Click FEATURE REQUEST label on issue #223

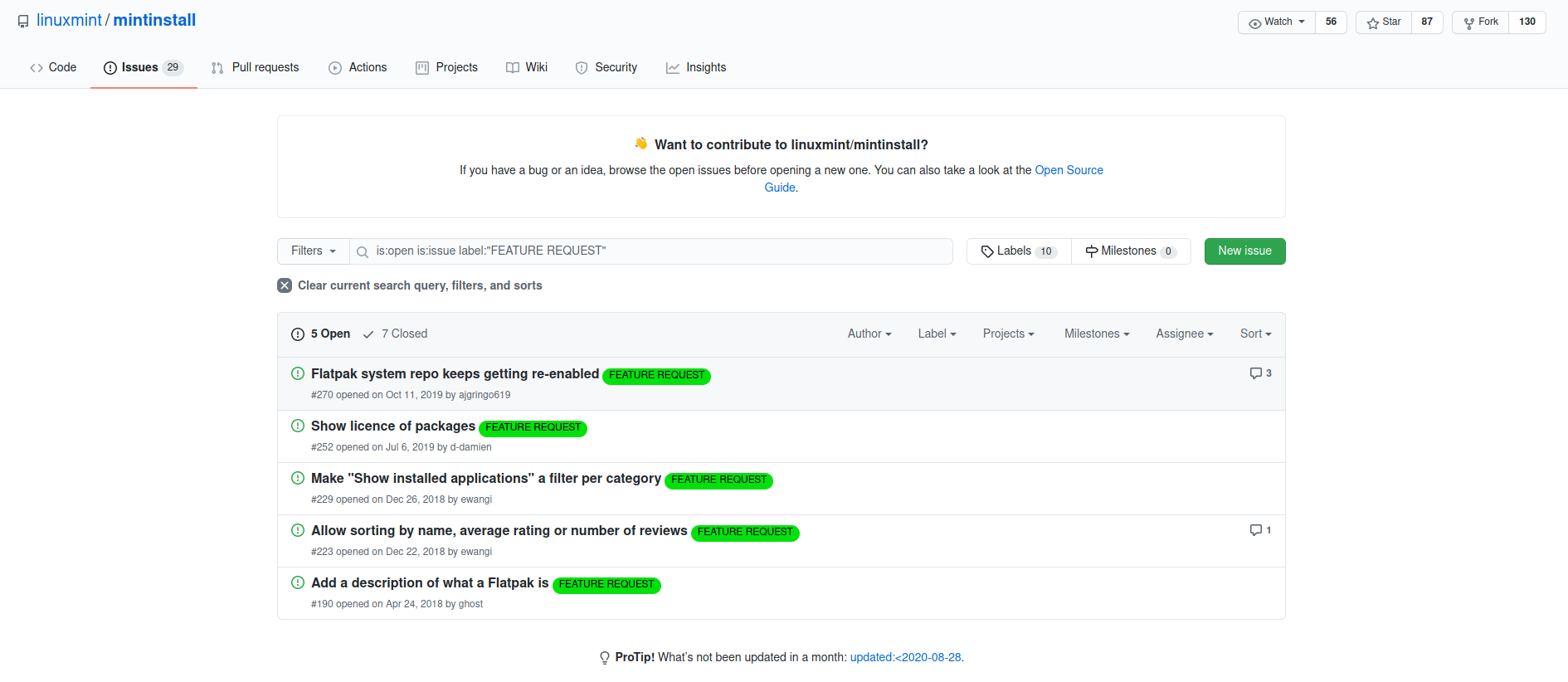tap(745, 532)
